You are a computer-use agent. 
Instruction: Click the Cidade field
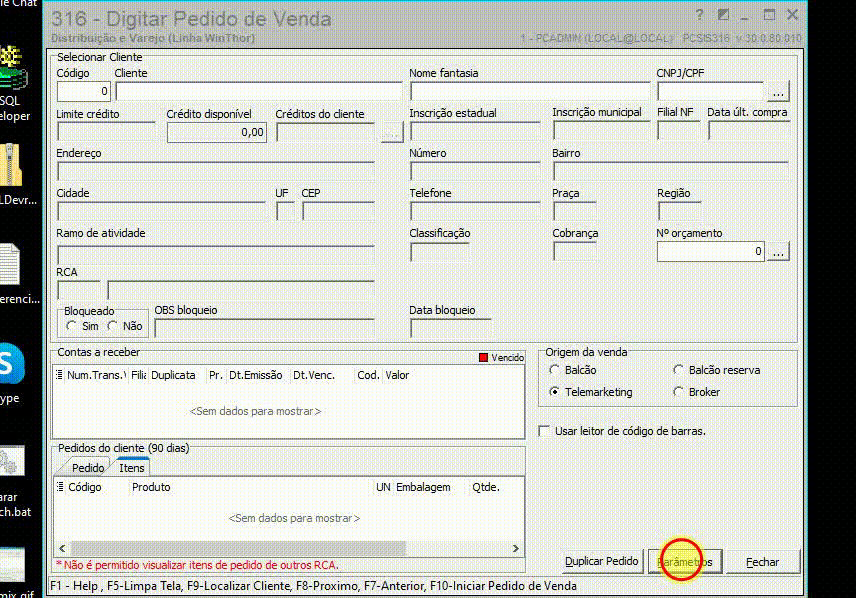point(161,211)
